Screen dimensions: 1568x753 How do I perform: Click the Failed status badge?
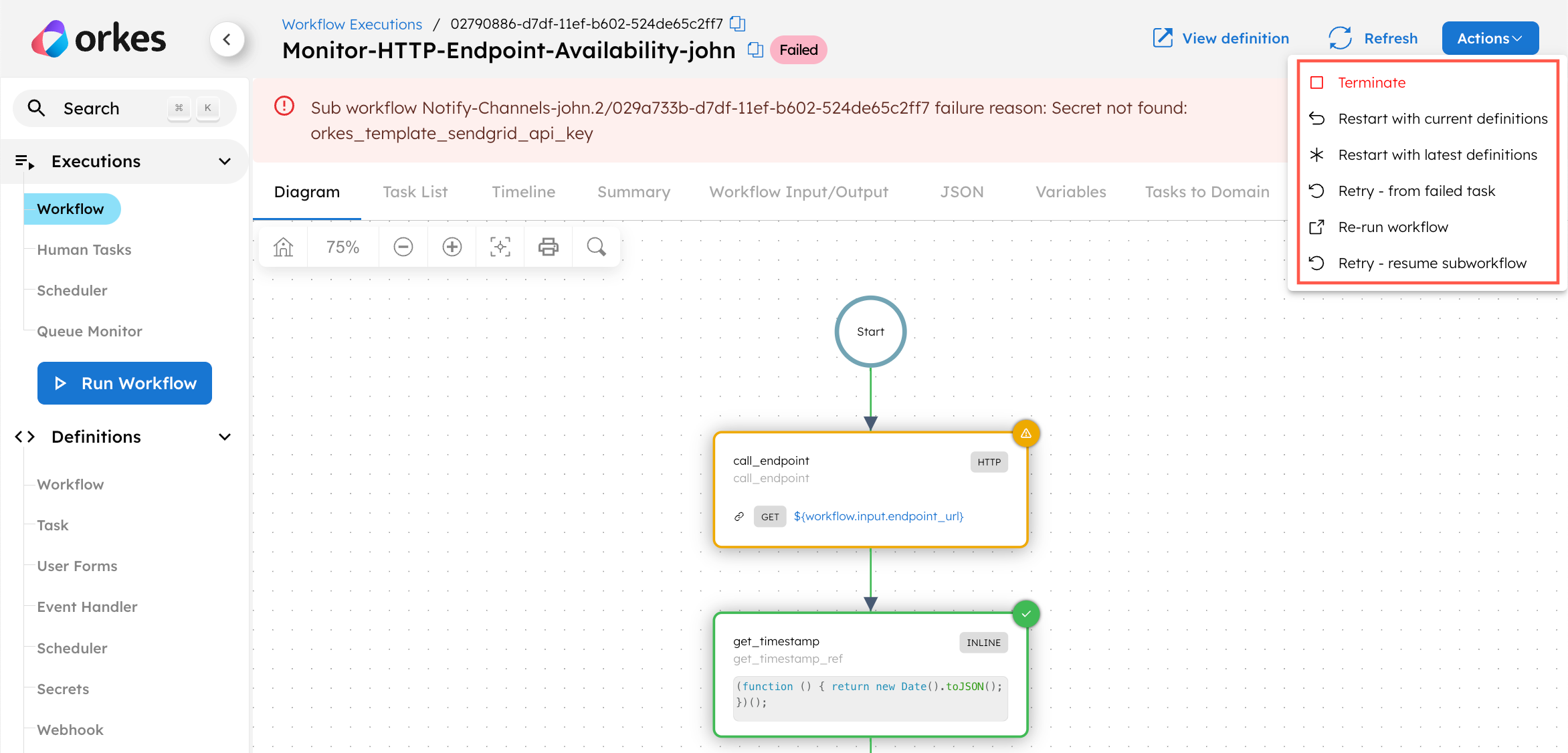click(799, 50)
